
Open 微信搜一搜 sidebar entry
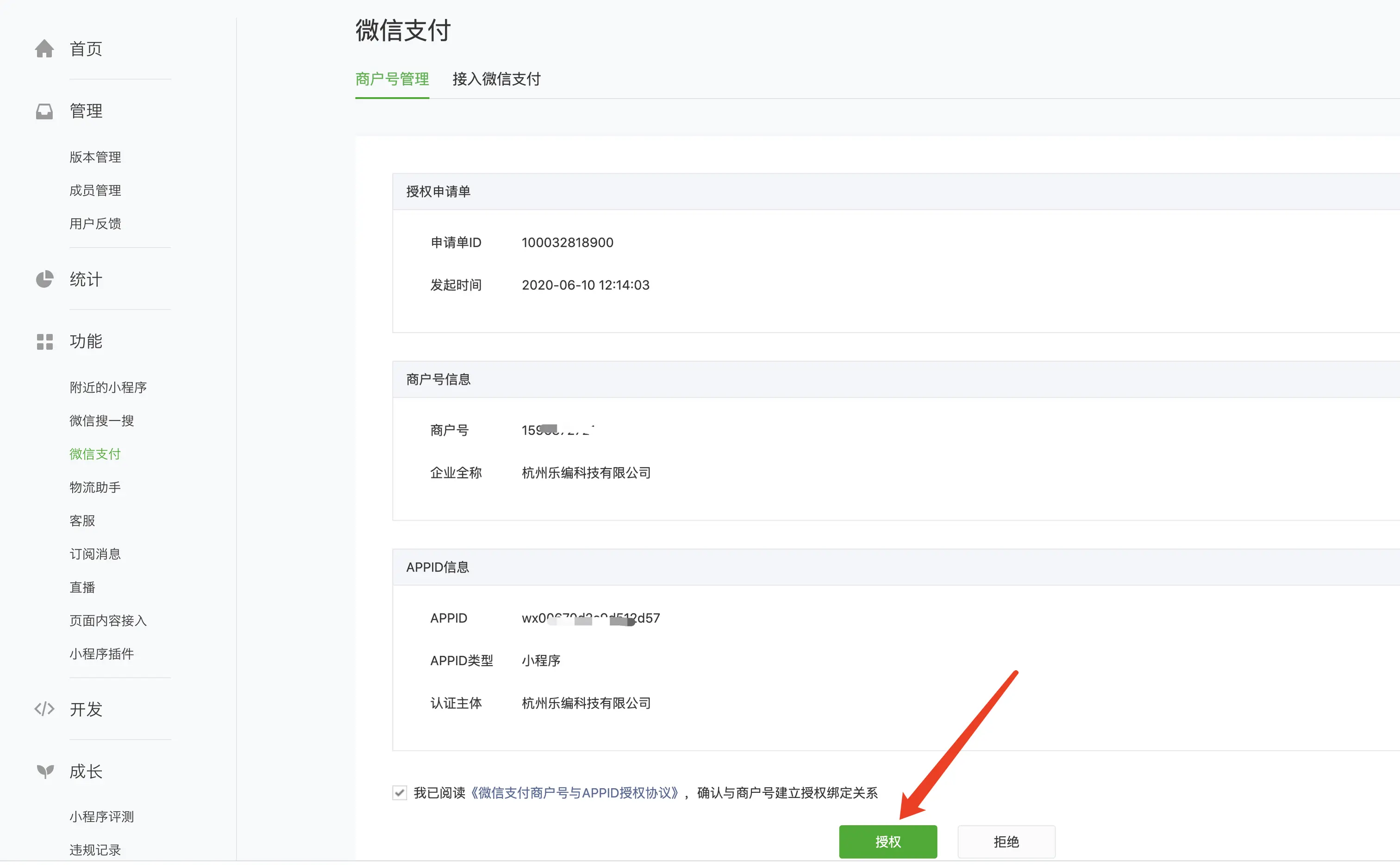[101, 421]
